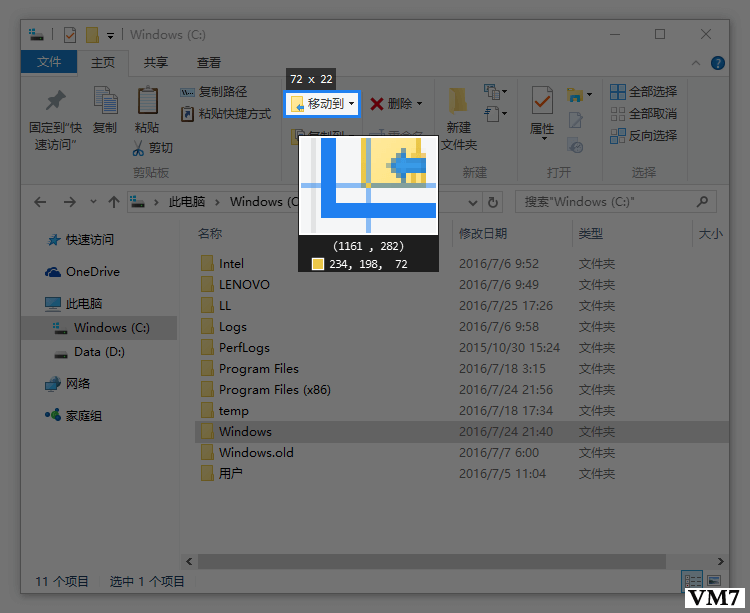Switch to the View (查看) tab
Screen dimensions: 750x613
point(209,62)
